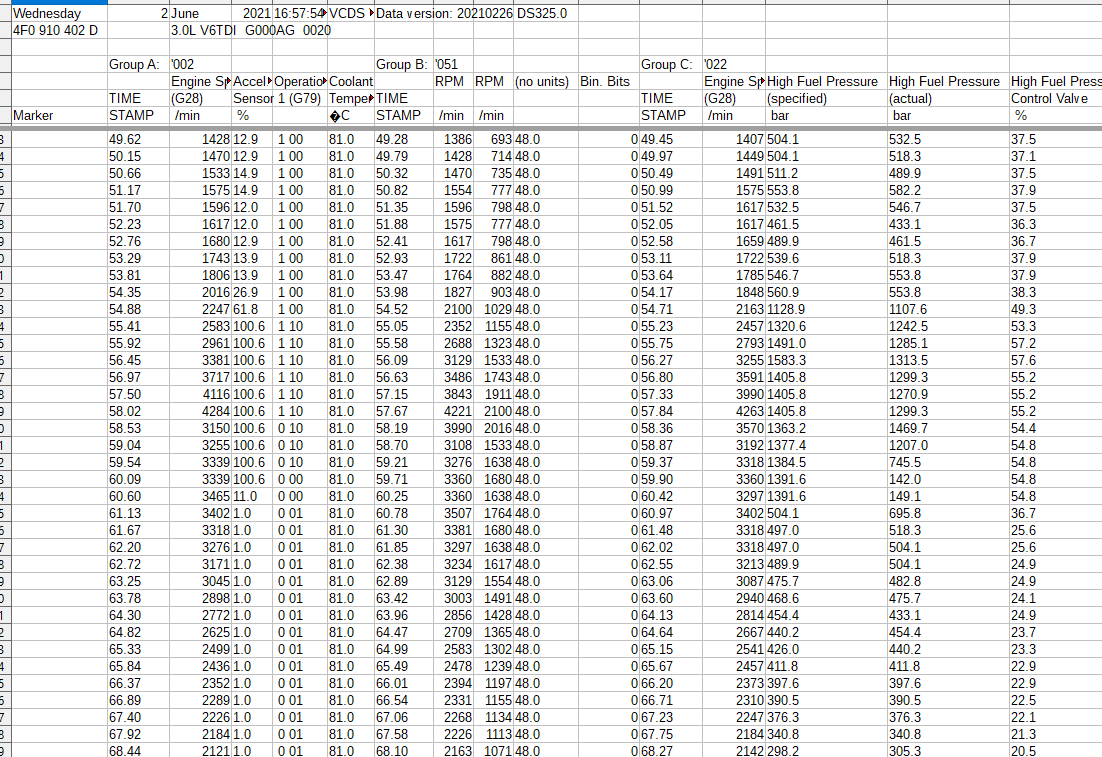Click the actual pressure value 142.0
The height and width of the screenshot is (757, 1102).
pyautogui.click(x=904, y=479)
